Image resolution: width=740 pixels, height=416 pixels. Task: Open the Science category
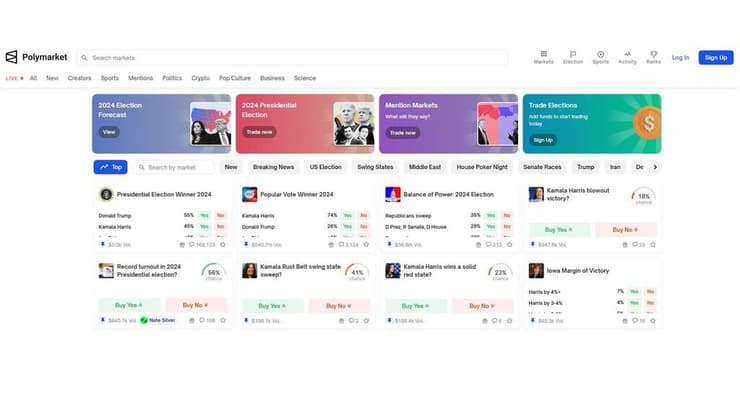tap(305, 78)
